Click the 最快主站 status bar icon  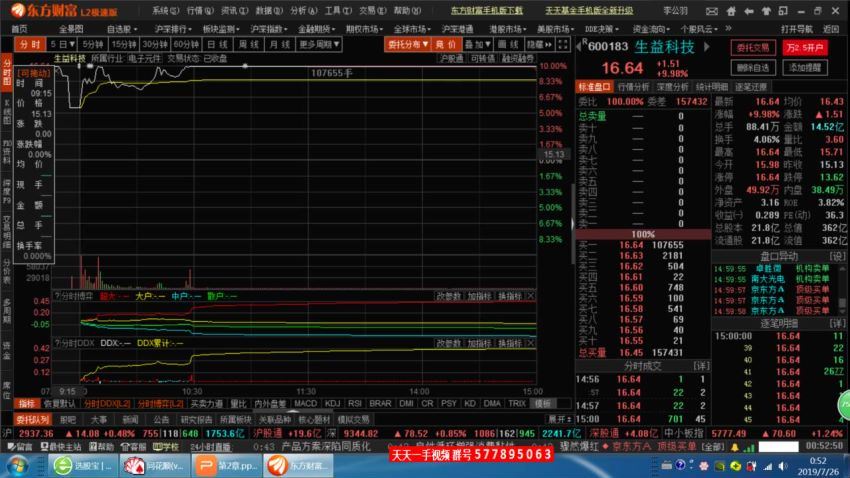pyautogui.click(x=61, y=447)
